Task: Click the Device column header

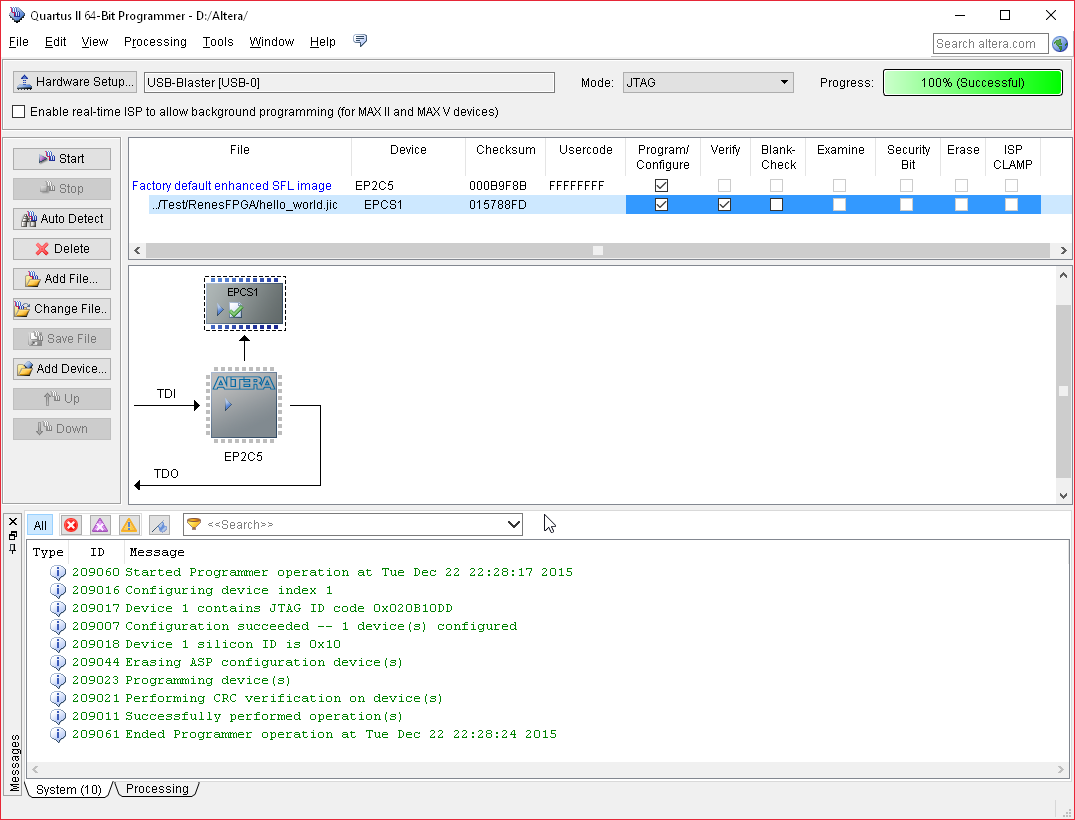Action: point(409,149)
